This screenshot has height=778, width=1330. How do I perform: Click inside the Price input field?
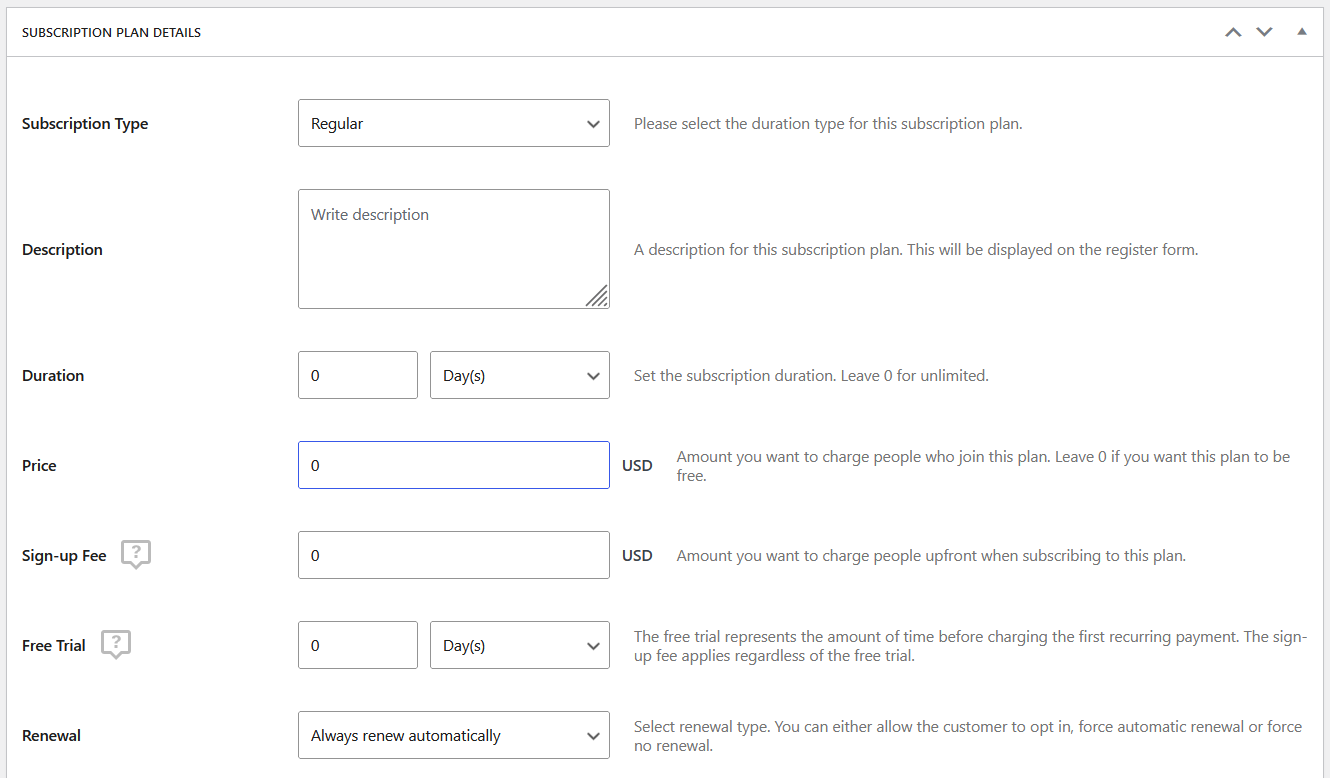(453, 465)
